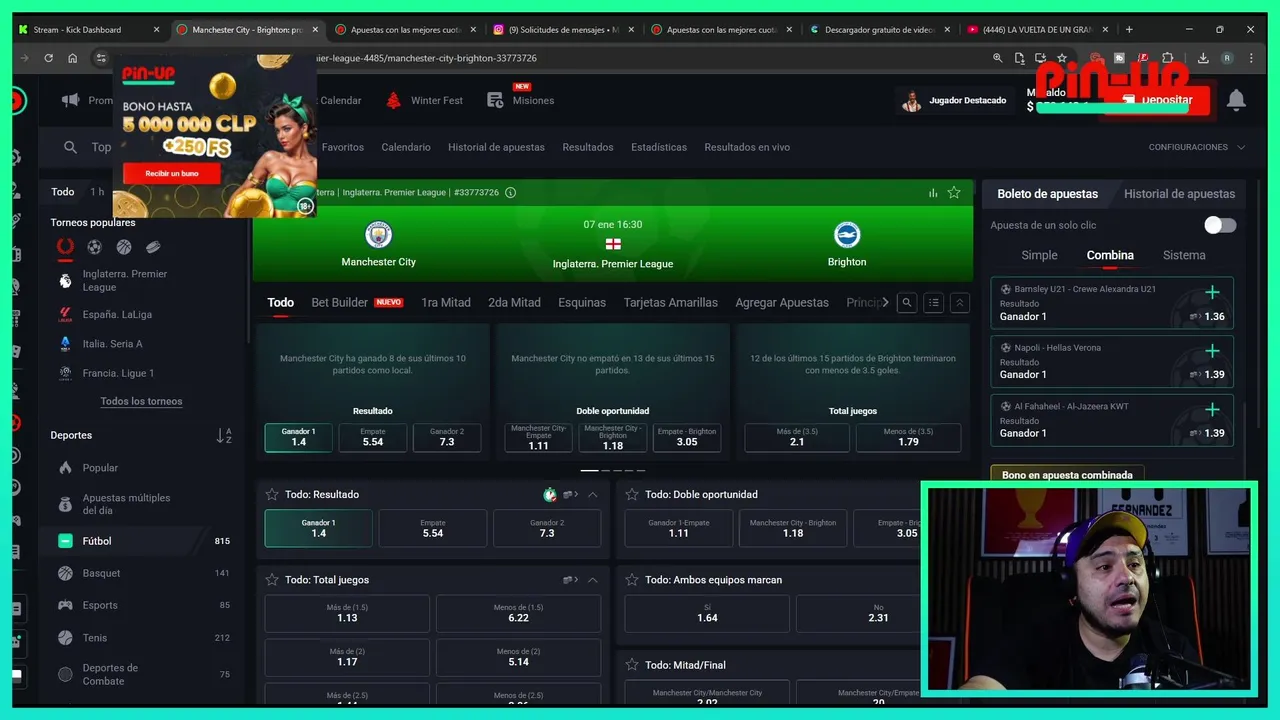The image size is (1280, 720).
Task: Click Chrome zoom magnifier icon in address bar
Action: coord(998,58)
